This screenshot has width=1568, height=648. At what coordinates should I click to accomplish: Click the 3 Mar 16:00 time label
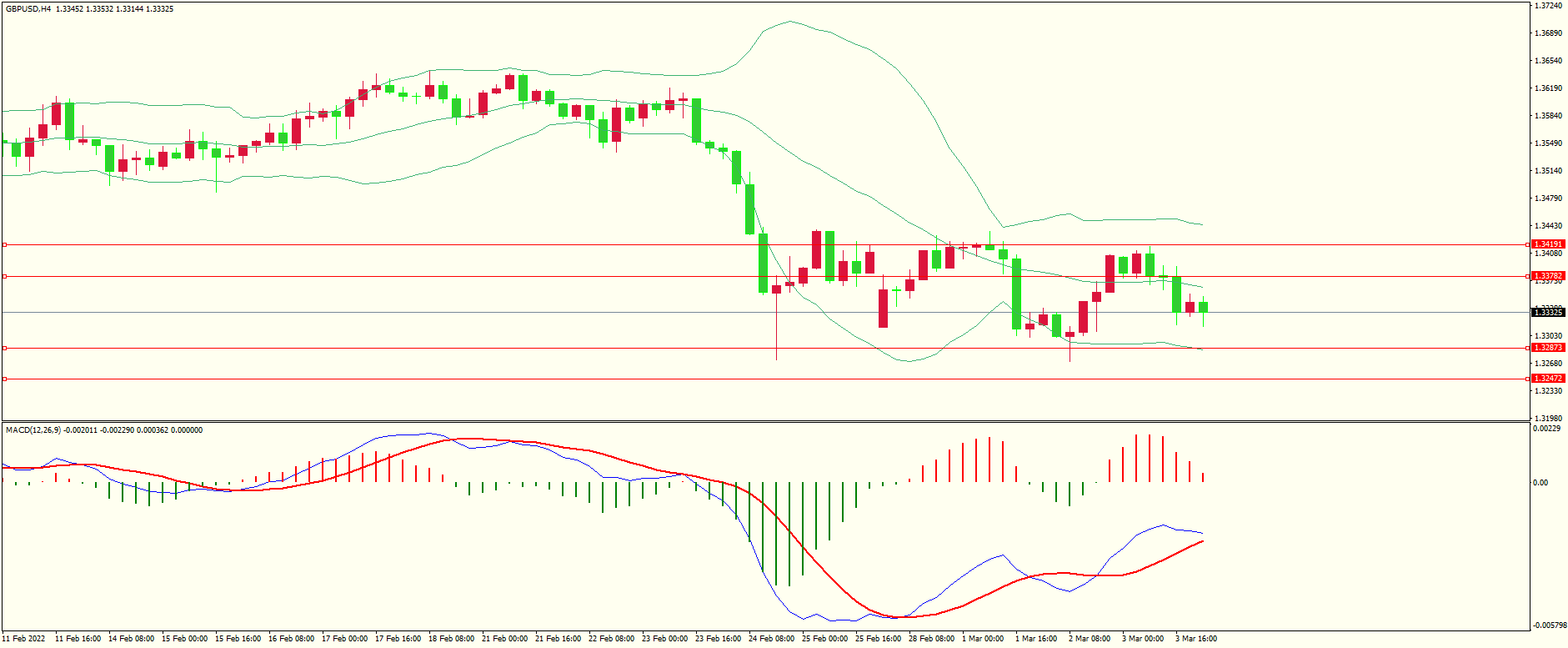[1195, 639]
